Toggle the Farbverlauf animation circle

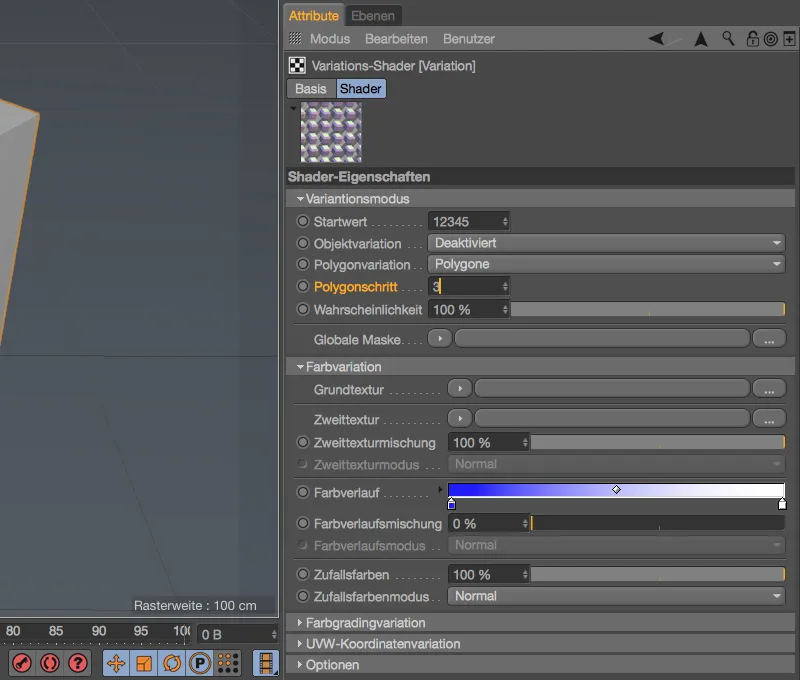click(303, 492)
